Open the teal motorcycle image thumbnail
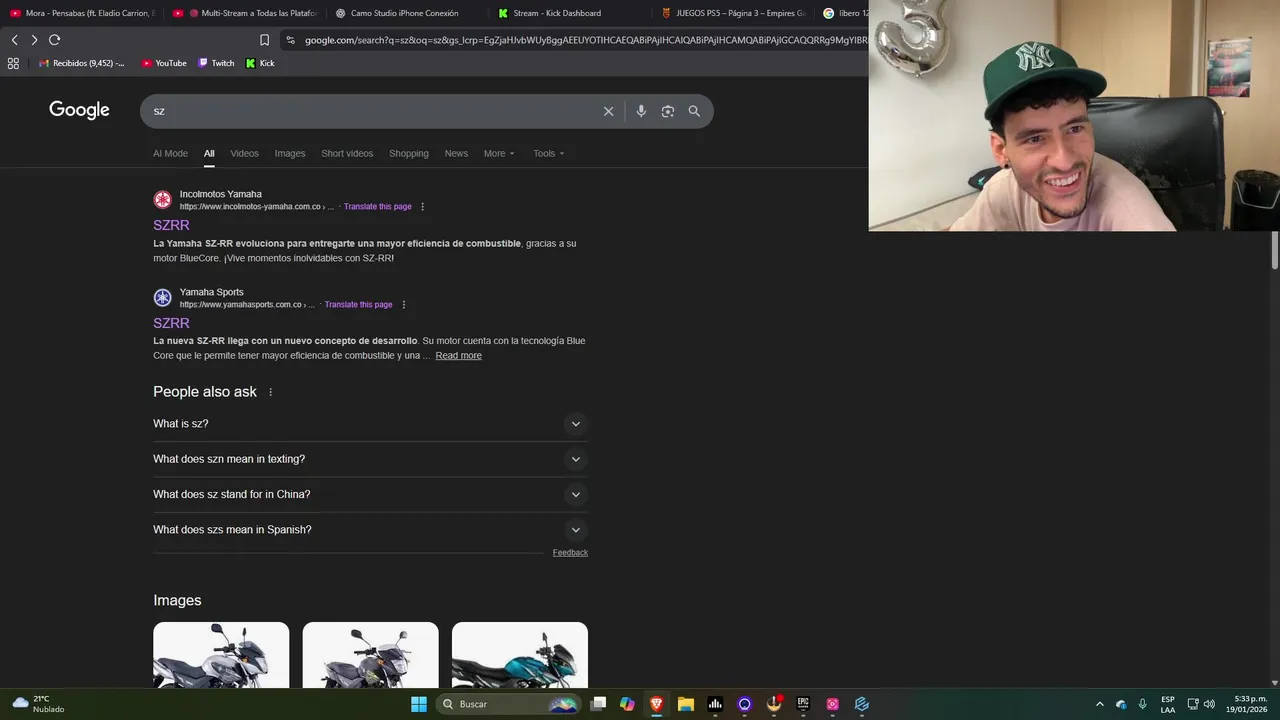Viewport: 1280px width, 720px height. pos(520,655)
